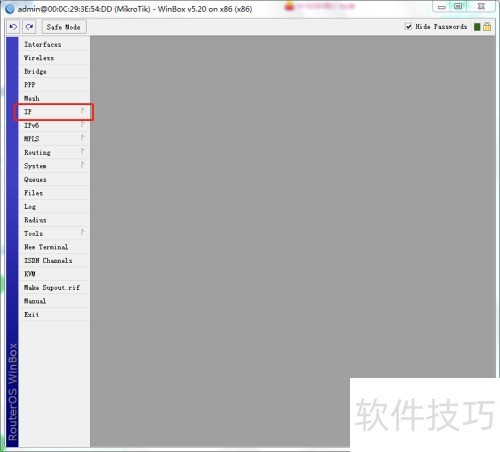
Task: Expand the Tools submenu arrow
Action: coord(83,232)
